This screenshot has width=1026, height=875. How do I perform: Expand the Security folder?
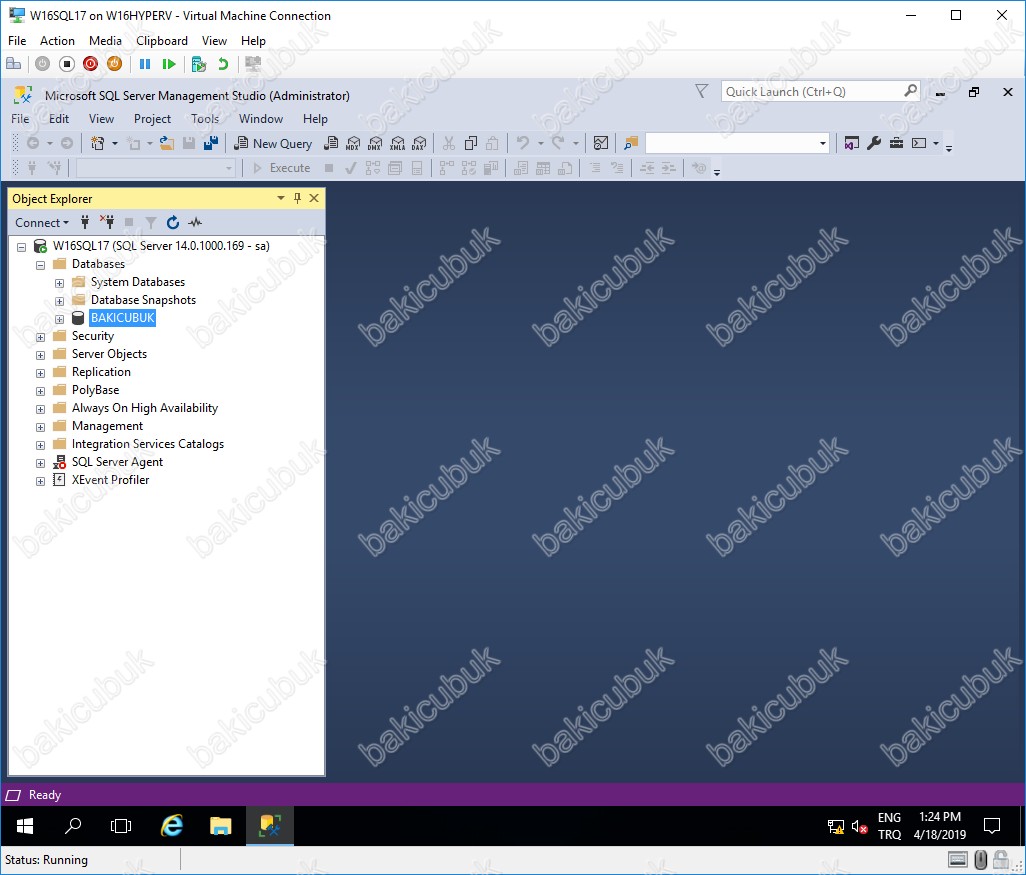pyautogui.click(x=41, y=337)
